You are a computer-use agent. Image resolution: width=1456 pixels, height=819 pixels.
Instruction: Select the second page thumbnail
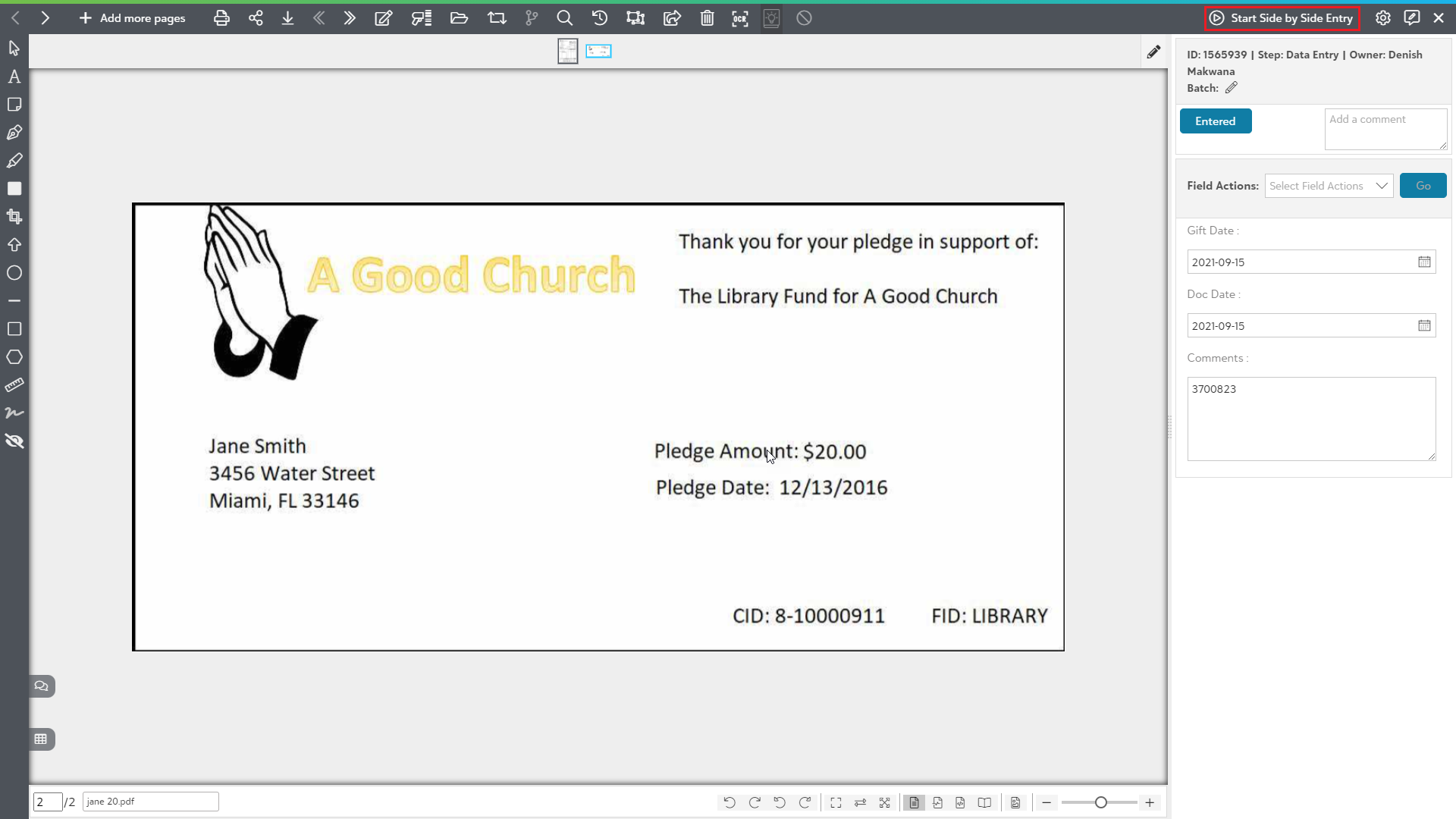(598, 51)
